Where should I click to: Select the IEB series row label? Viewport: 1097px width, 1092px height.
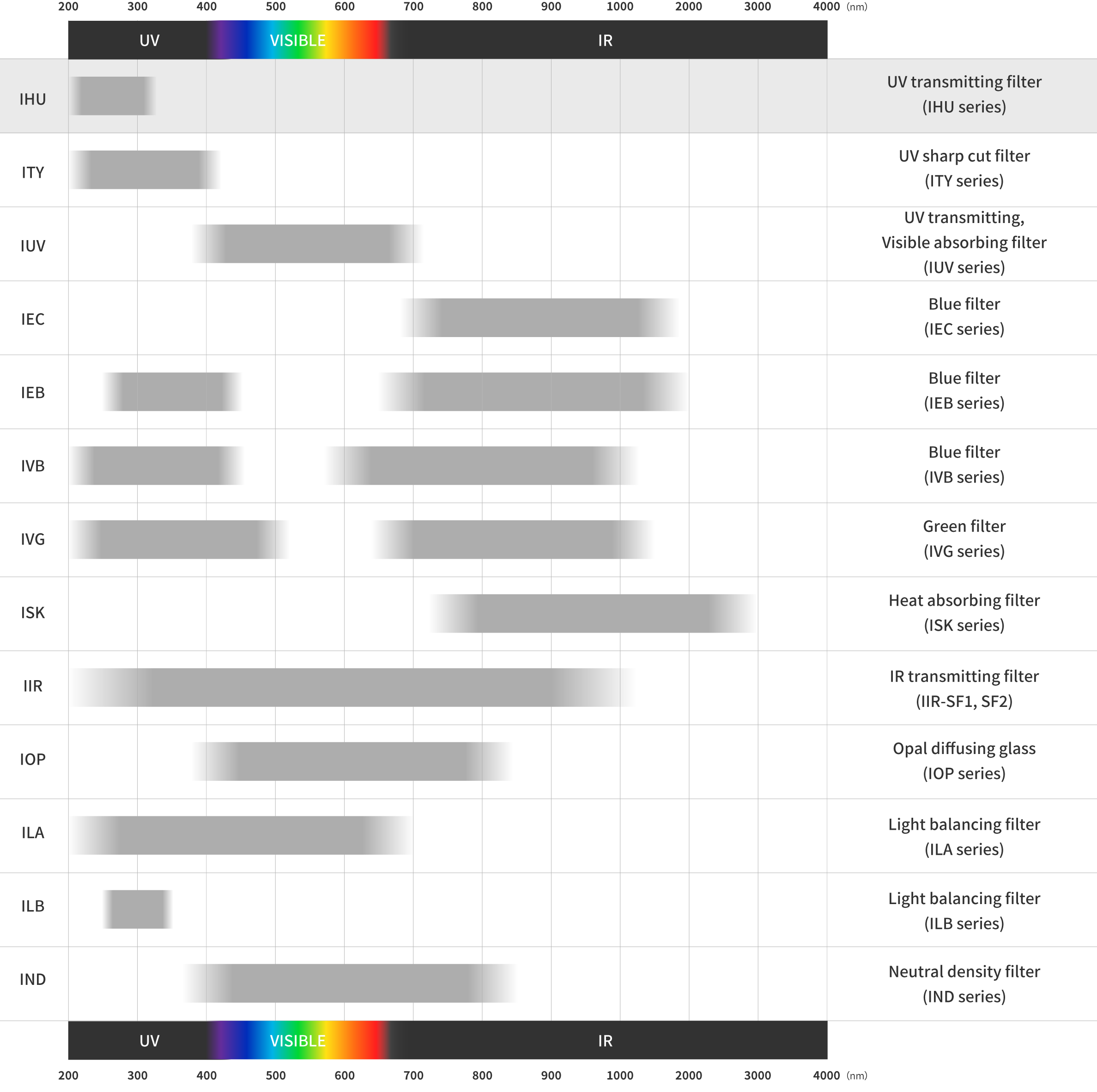click(x=33, y=392)
